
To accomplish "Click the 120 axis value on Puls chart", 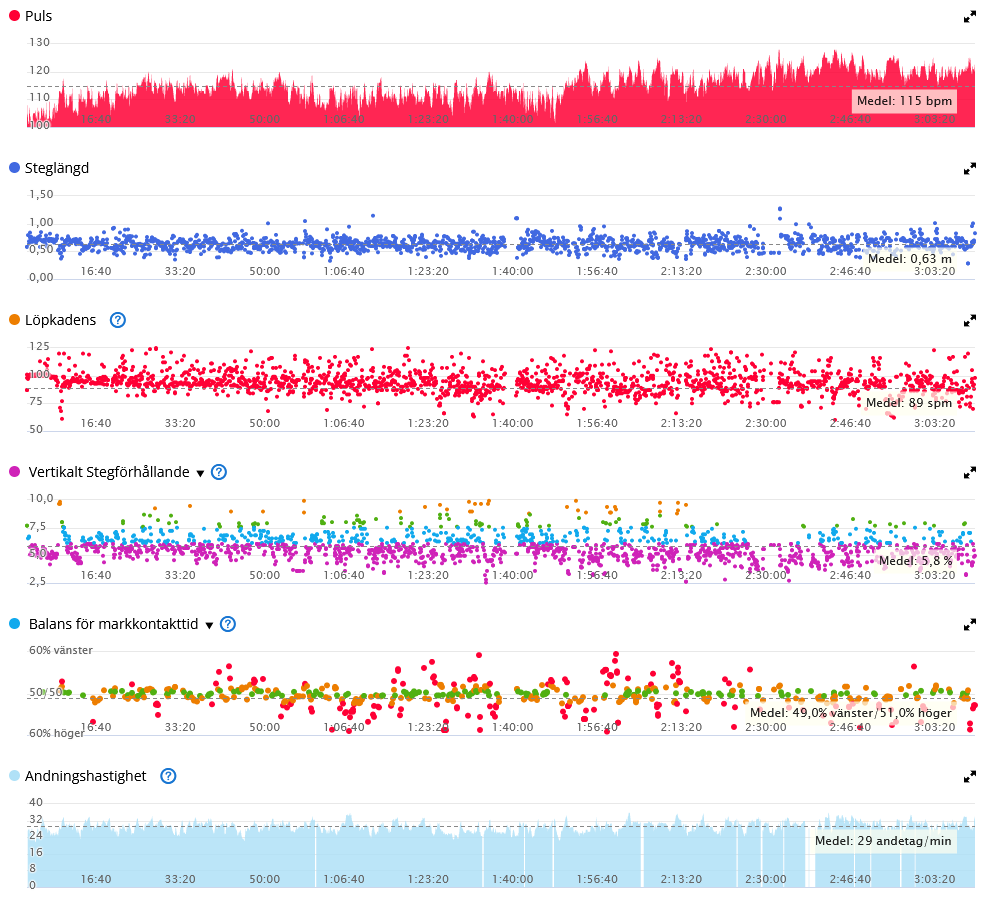I will pos(39,70).
